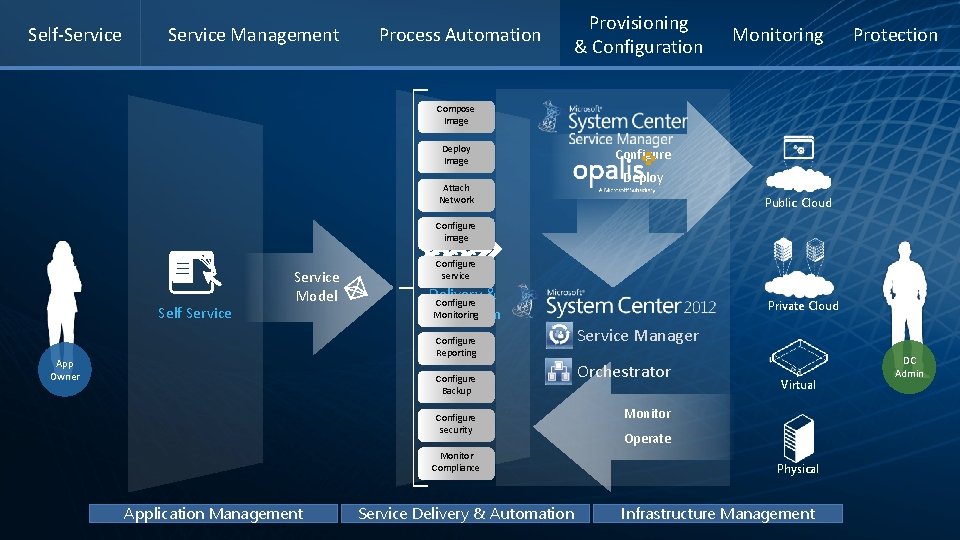Click the Configure Backup step
The height and width of the screenshot is (540, 960).
tap(456, 386)
